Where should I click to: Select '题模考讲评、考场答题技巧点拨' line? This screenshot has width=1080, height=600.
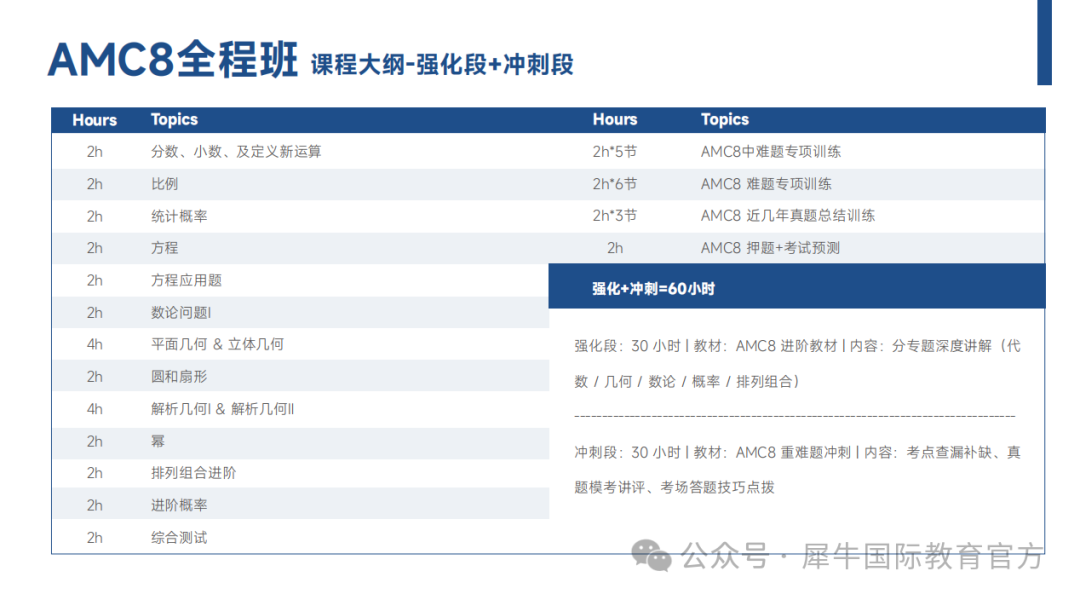tap(674, 488)
